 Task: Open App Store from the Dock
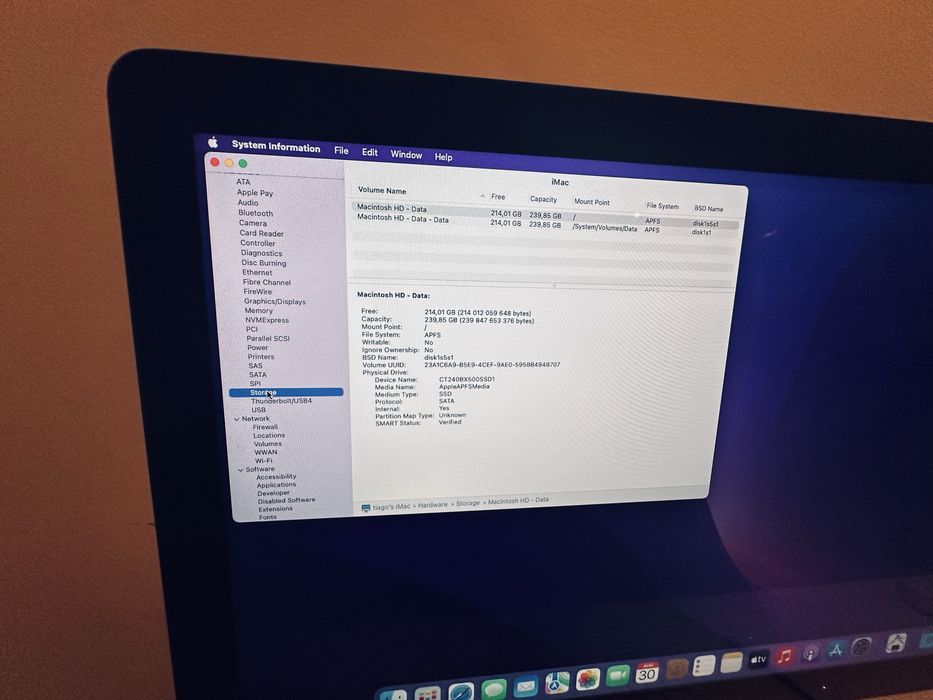coord(836,650)
